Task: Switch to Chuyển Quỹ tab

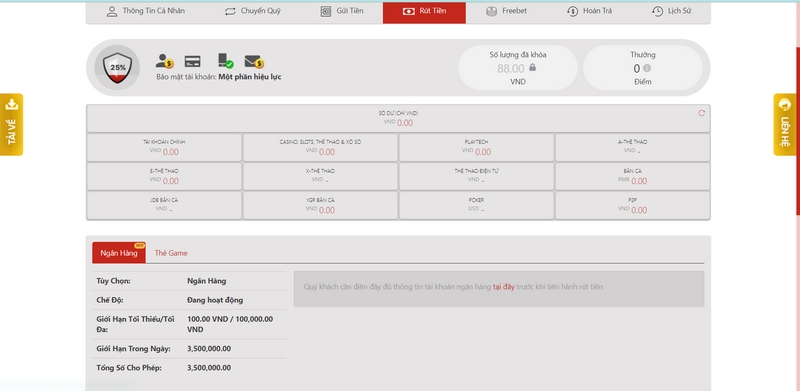Action: (x=253, y=11)
